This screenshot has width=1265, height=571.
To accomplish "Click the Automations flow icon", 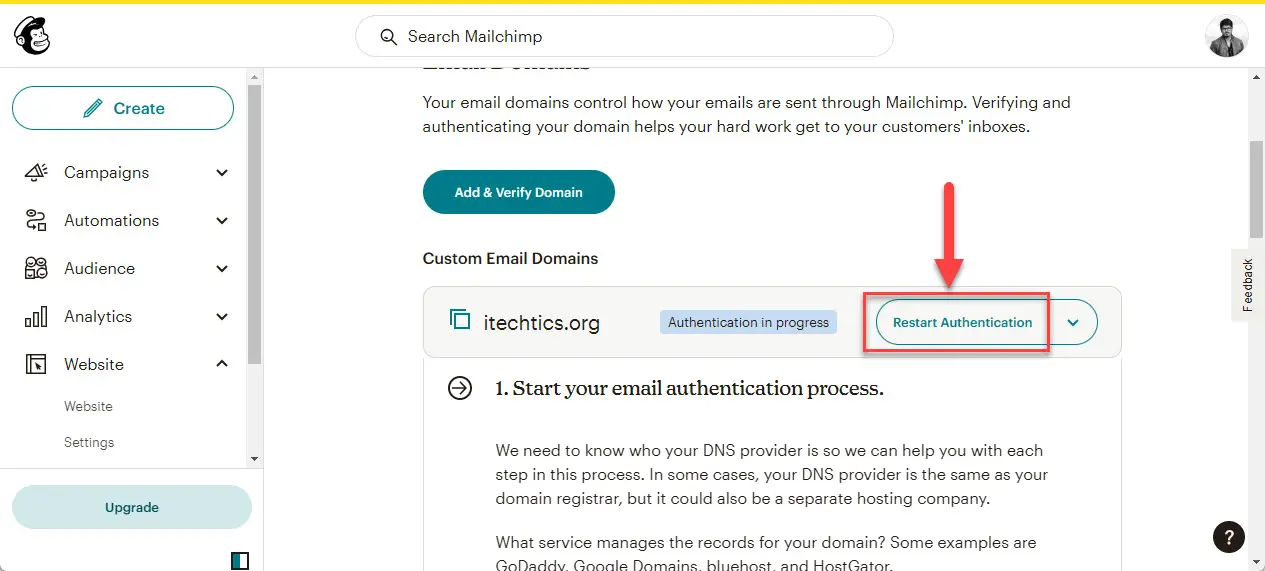I will coord(36,220).
